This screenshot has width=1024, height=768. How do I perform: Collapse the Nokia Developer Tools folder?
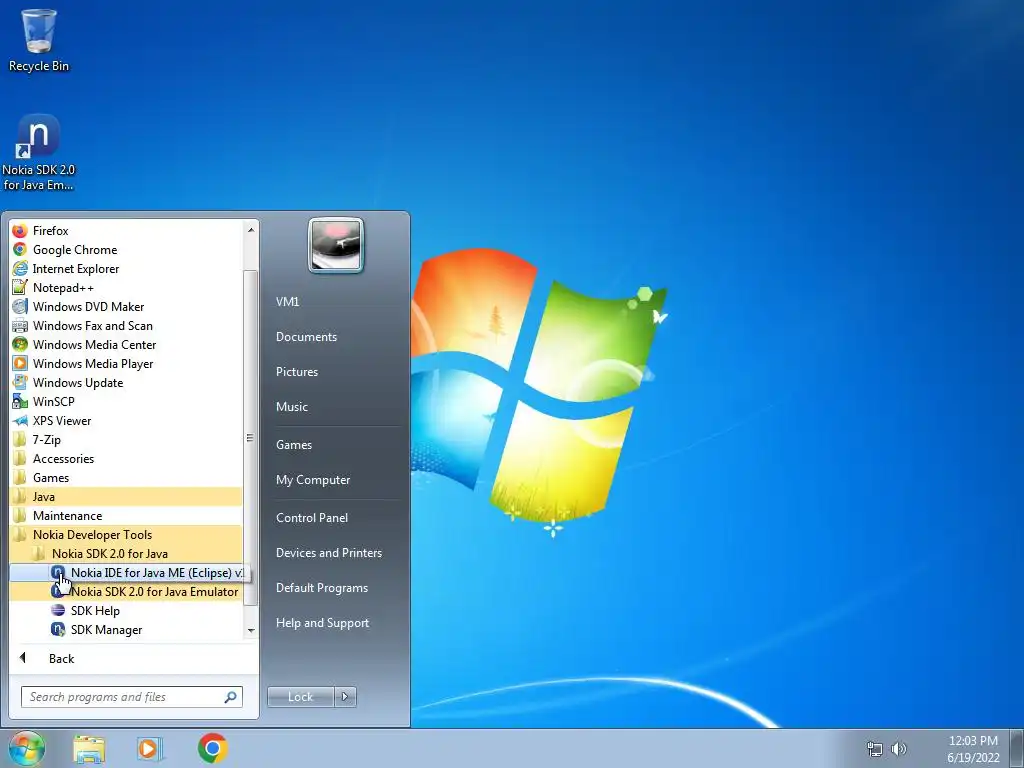tap(126, 534)
